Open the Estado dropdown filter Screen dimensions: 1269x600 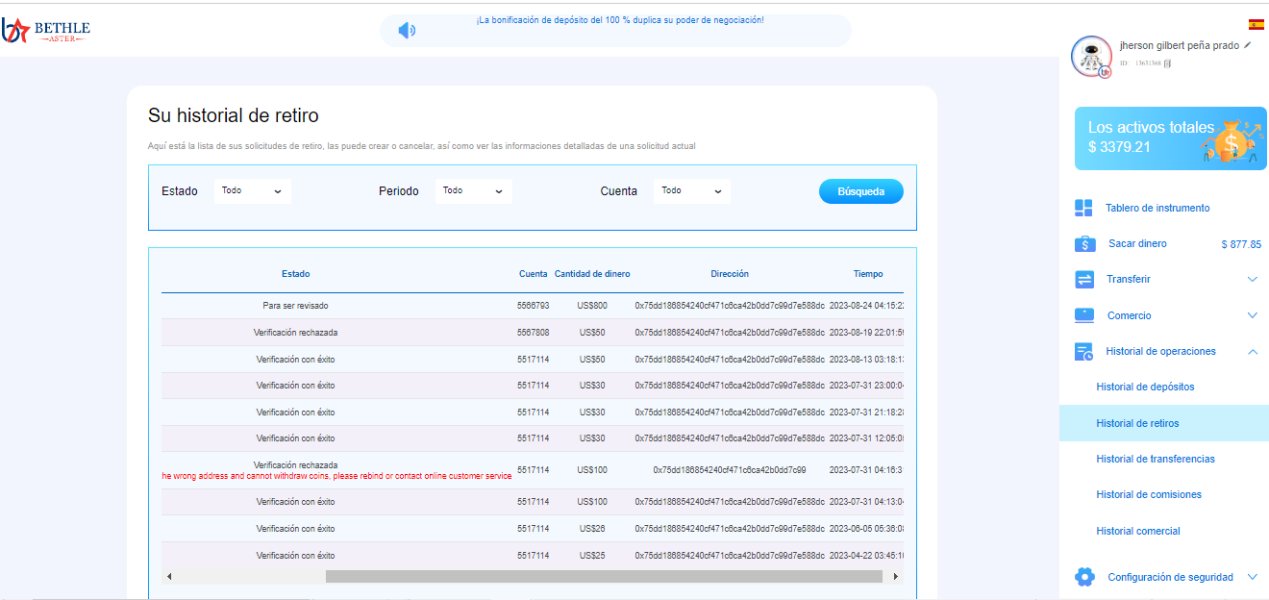click(252, 191)
